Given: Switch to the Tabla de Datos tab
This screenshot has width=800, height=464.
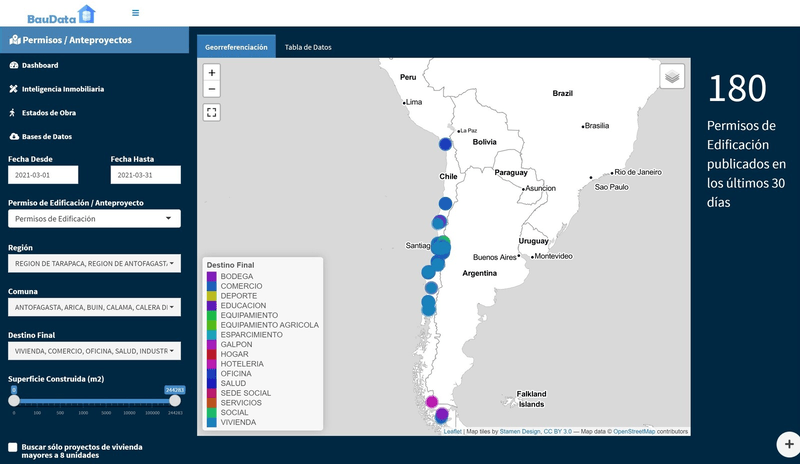Looking at the screenshot, I should [308, 47].
